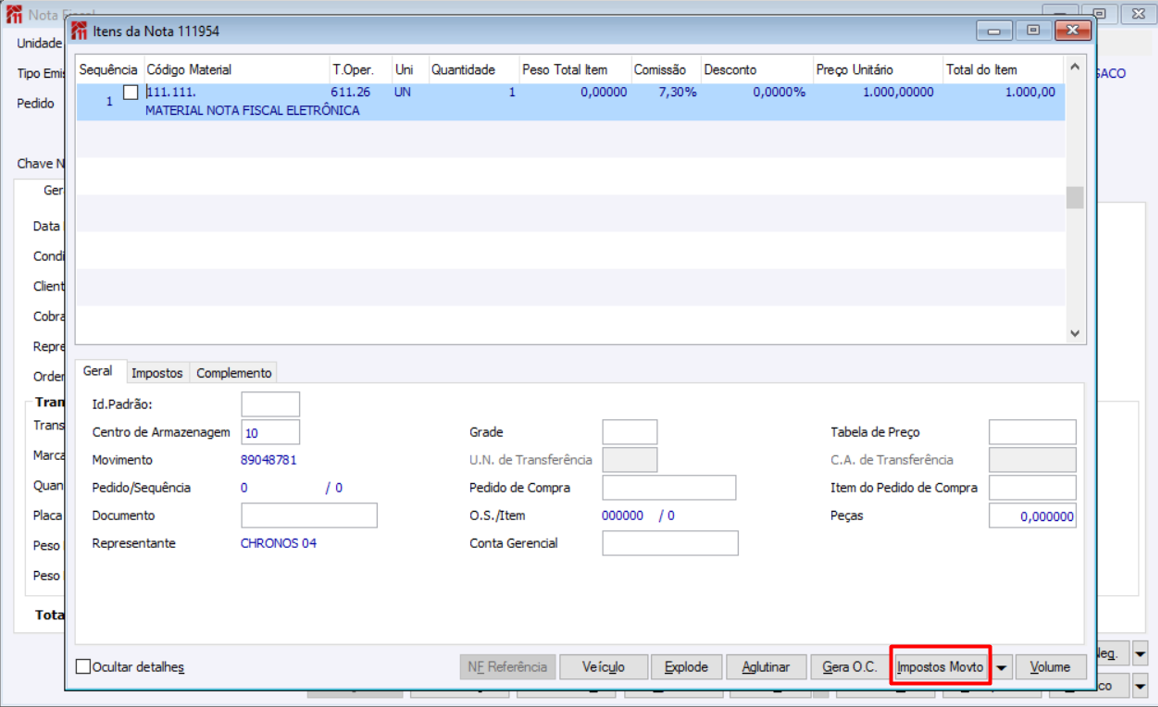
Task: Click the Preço Unitário column header
Action: tap(878, 69)
